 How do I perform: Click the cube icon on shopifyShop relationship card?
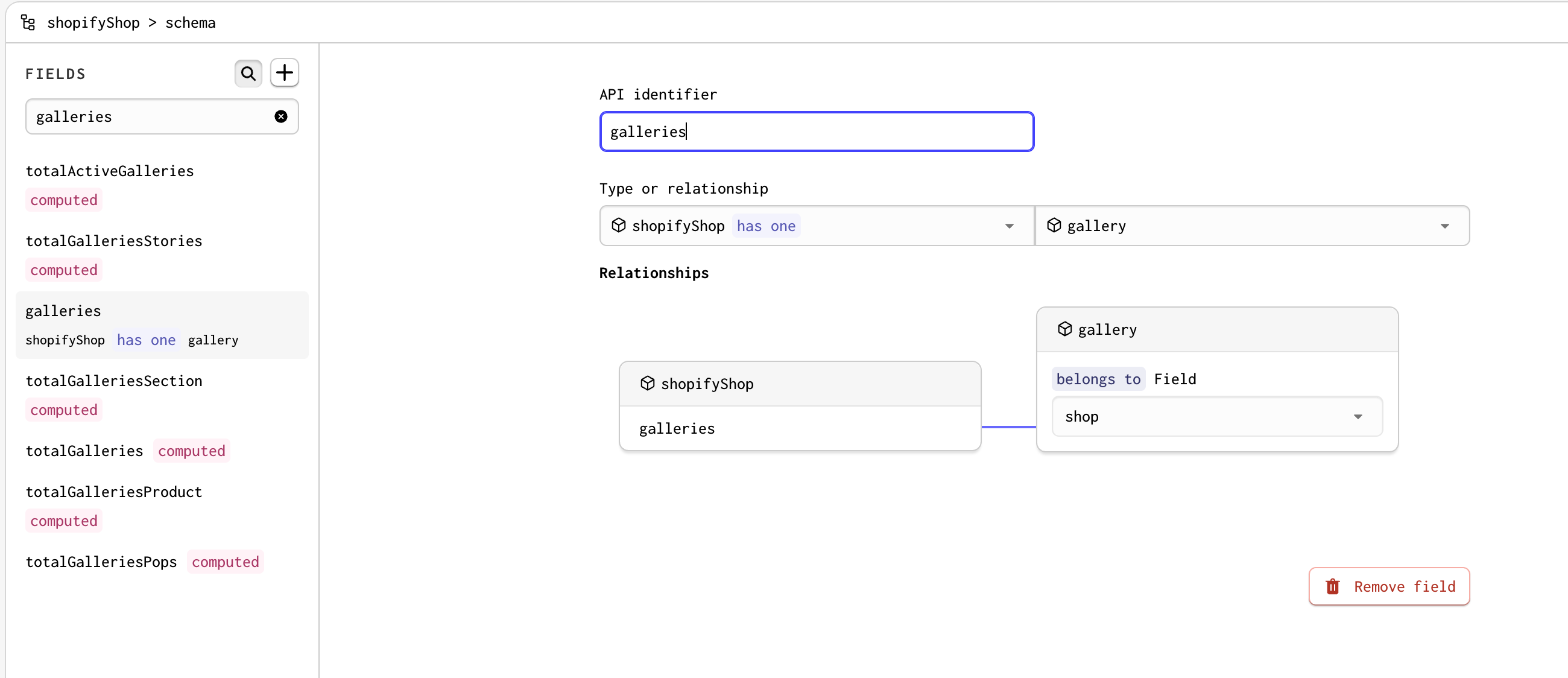pos(647,383)
